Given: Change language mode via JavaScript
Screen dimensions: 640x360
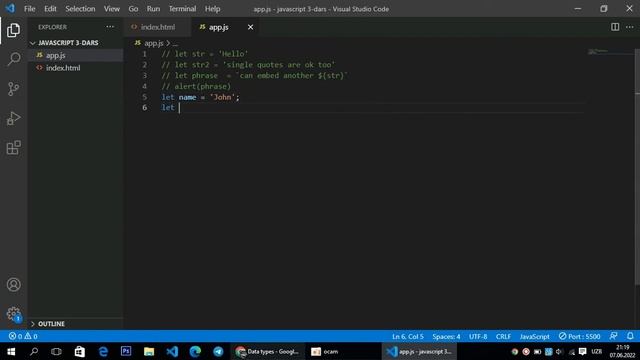Looking at the screenshot, I should pos(534,336).
